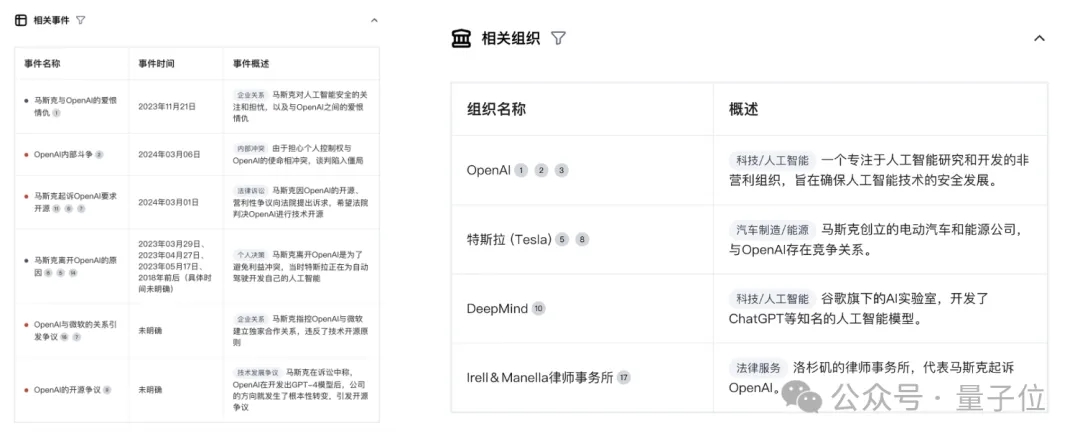Click the 内部冲突 tag
The image size is (1080, 441).
click(251, 148)
